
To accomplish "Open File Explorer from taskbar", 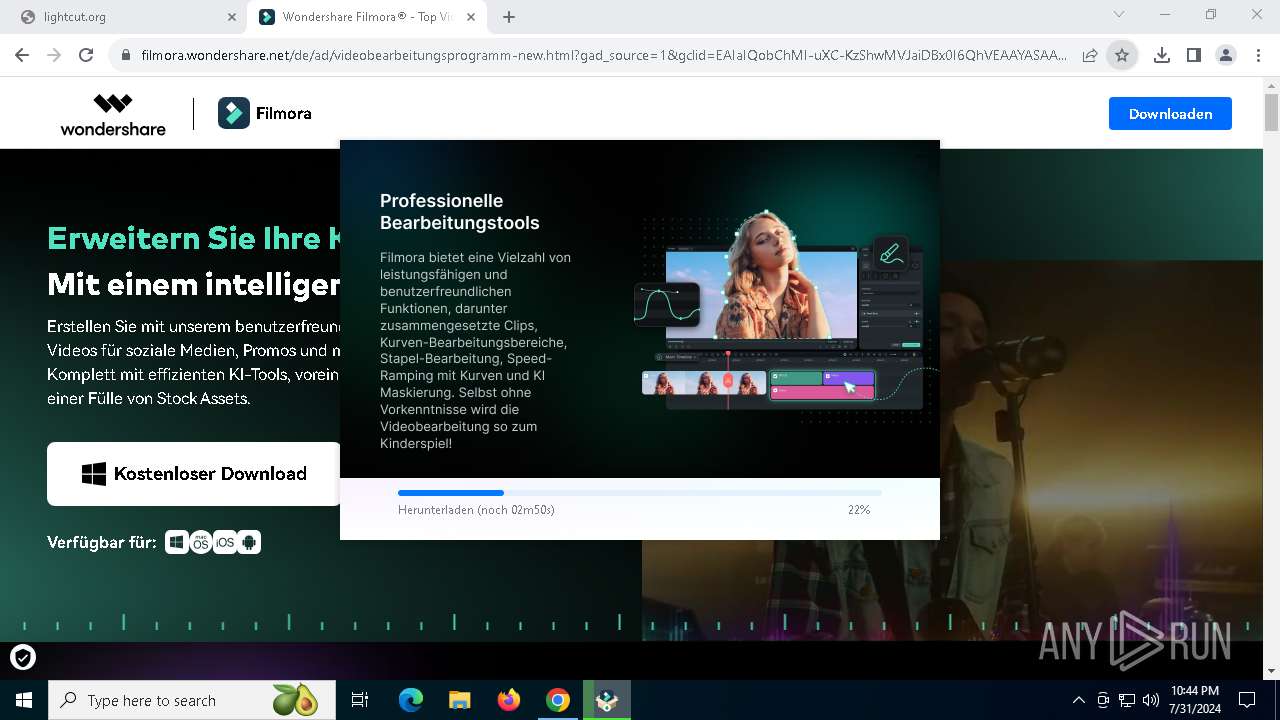I will pyautogui.click(x=460, y=700).
